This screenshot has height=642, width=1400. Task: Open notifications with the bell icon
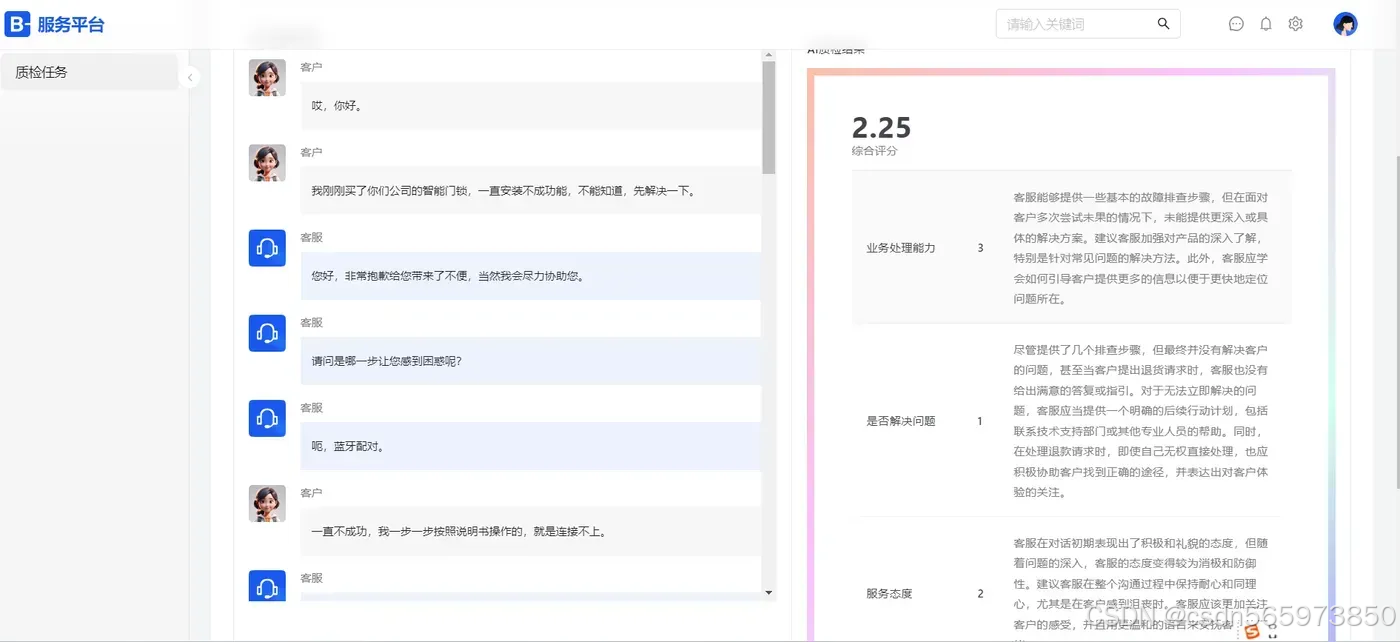pyautogui.click(x=1266, y=23)
